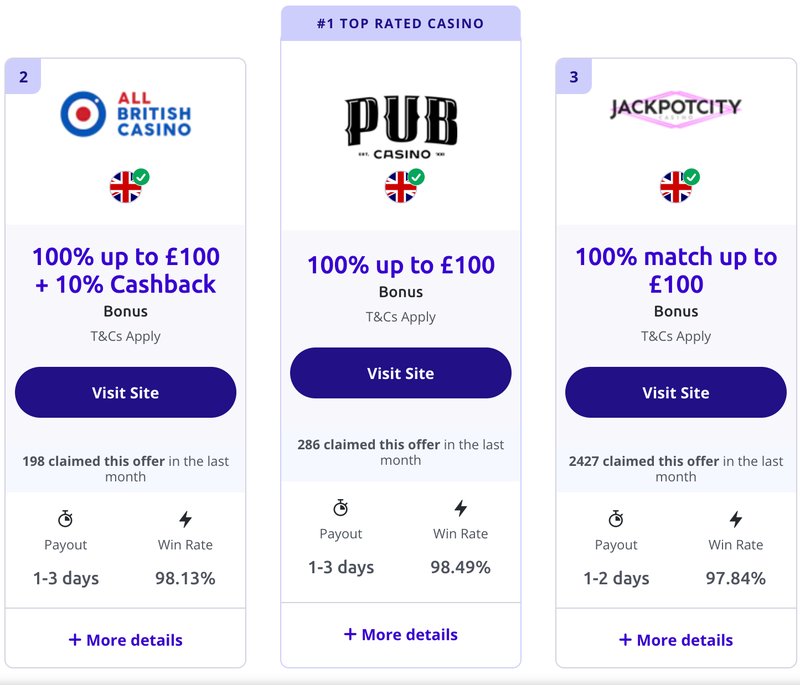Open More details on the JackpotCity card
This screenshot has height=685, width=800.
(x=676, y=640)
